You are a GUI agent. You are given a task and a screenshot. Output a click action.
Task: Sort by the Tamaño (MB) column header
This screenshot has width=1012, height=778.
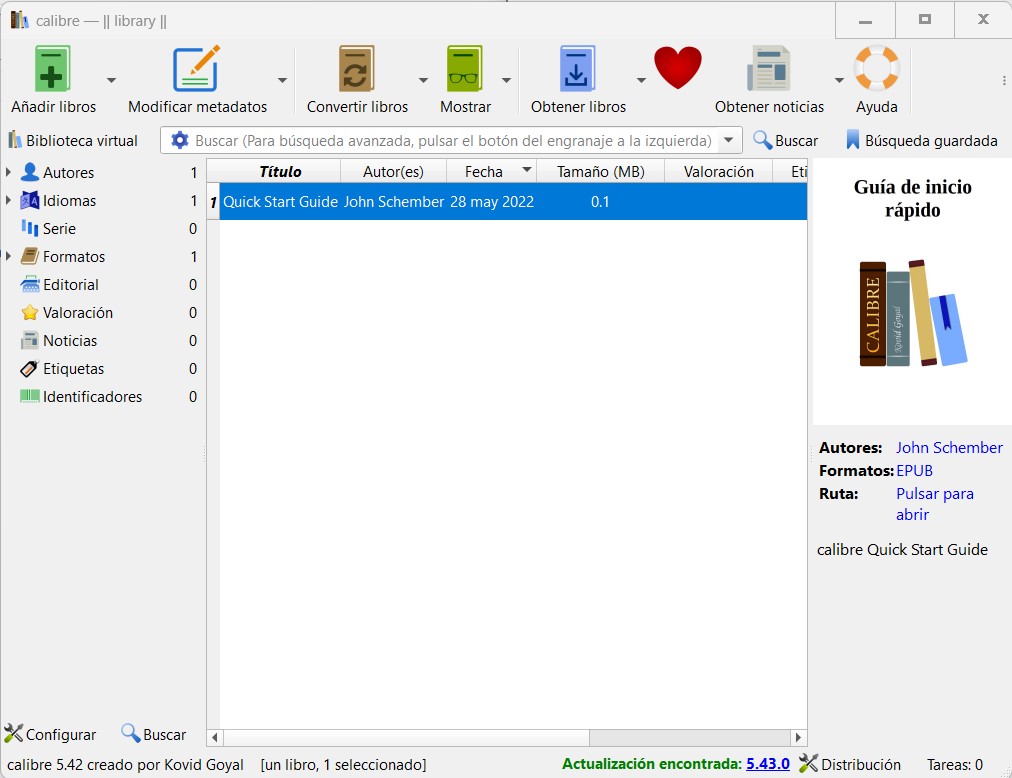click(x=600, y=172)
